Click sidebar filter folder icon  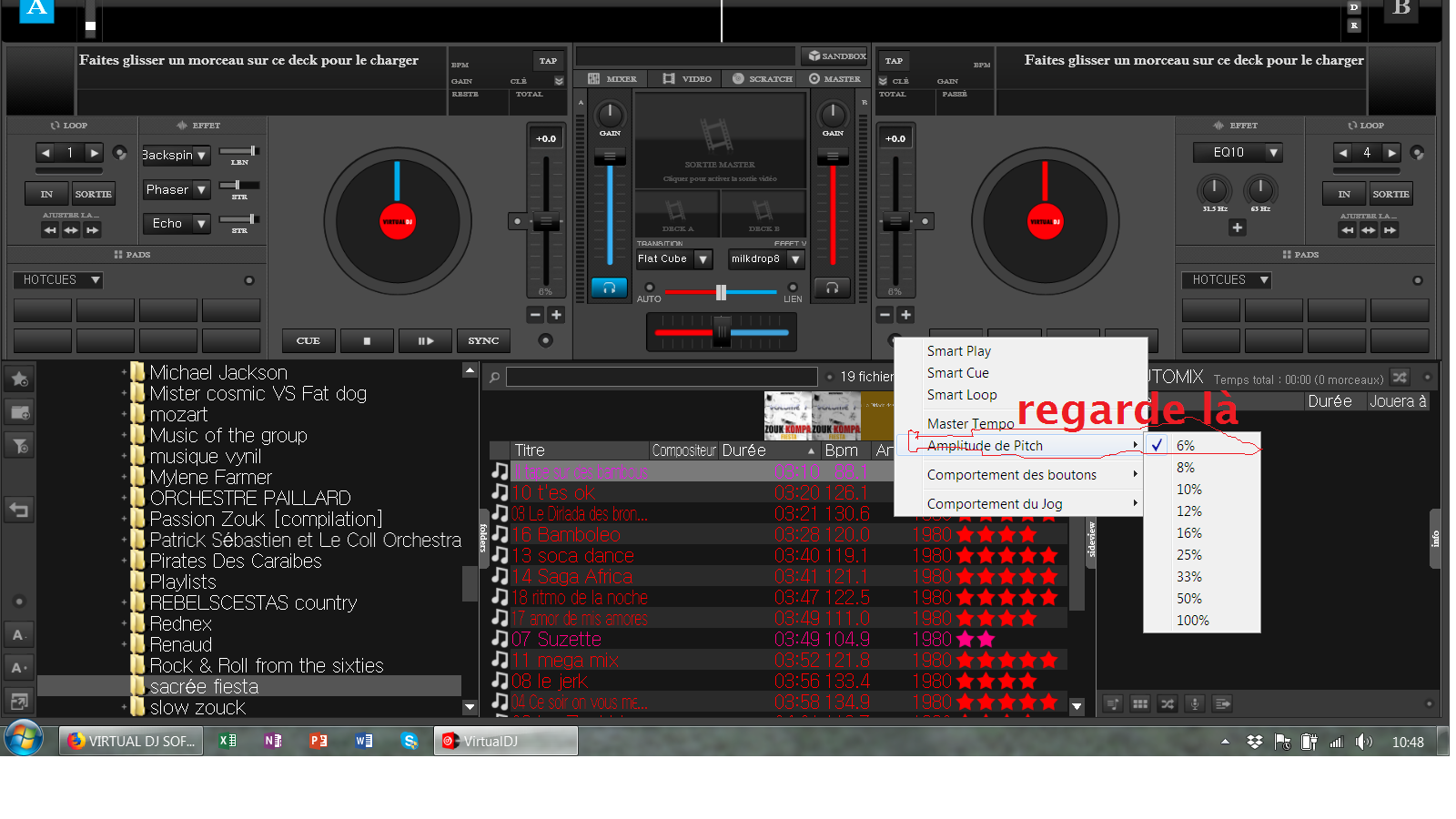pos(19,444)
